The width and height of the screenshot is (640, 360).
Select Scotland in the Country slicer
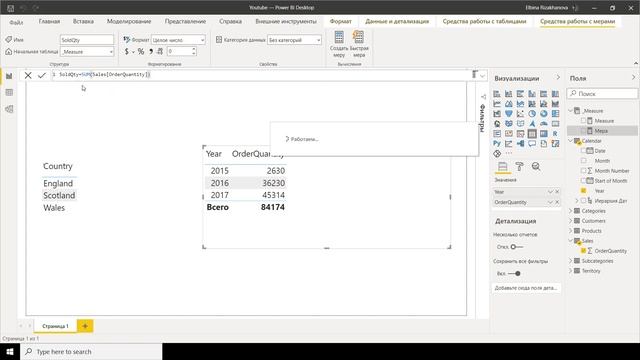(x=59, y=196)
